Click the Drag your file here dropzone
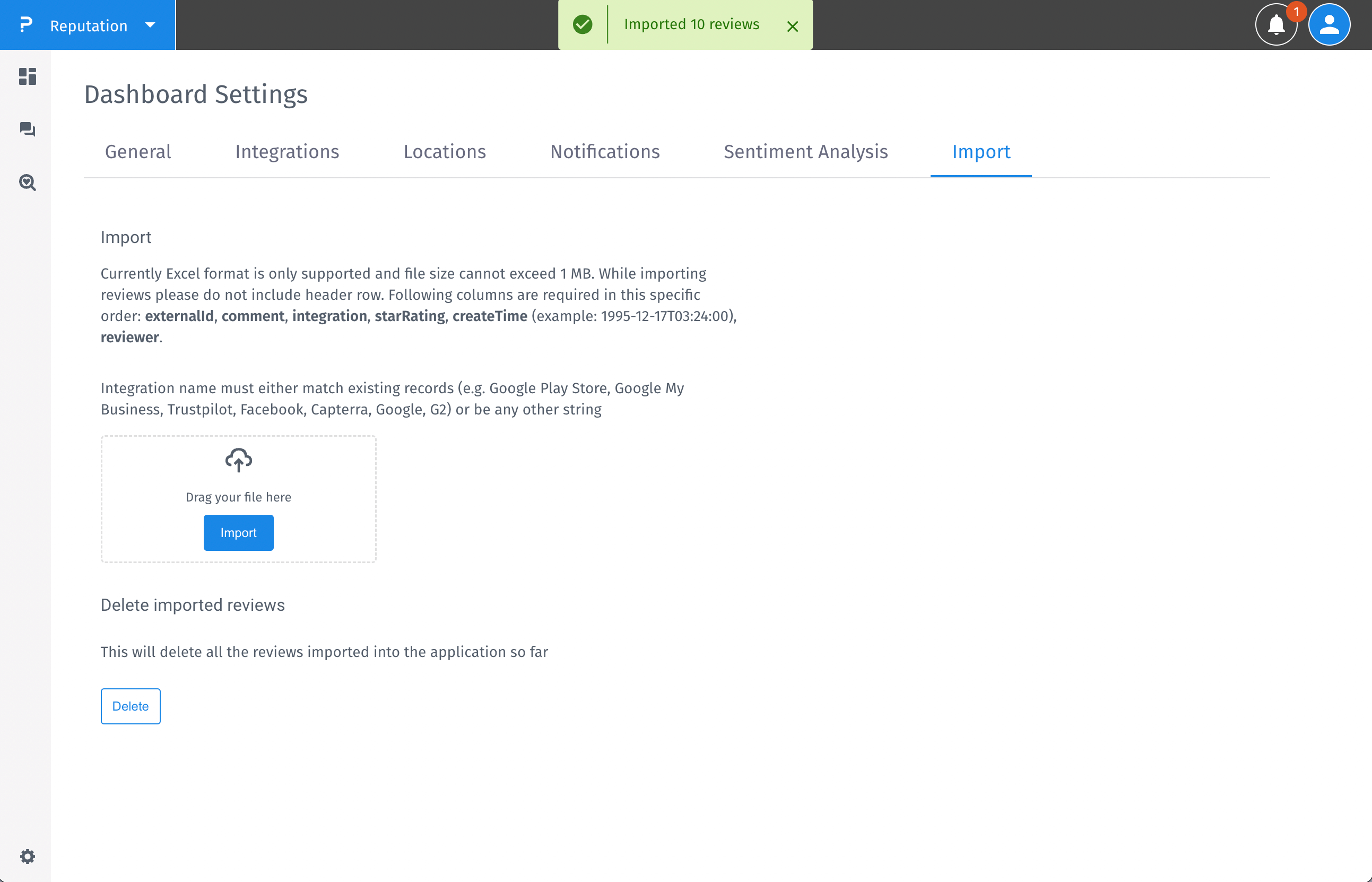 click(x=238, y=496)
